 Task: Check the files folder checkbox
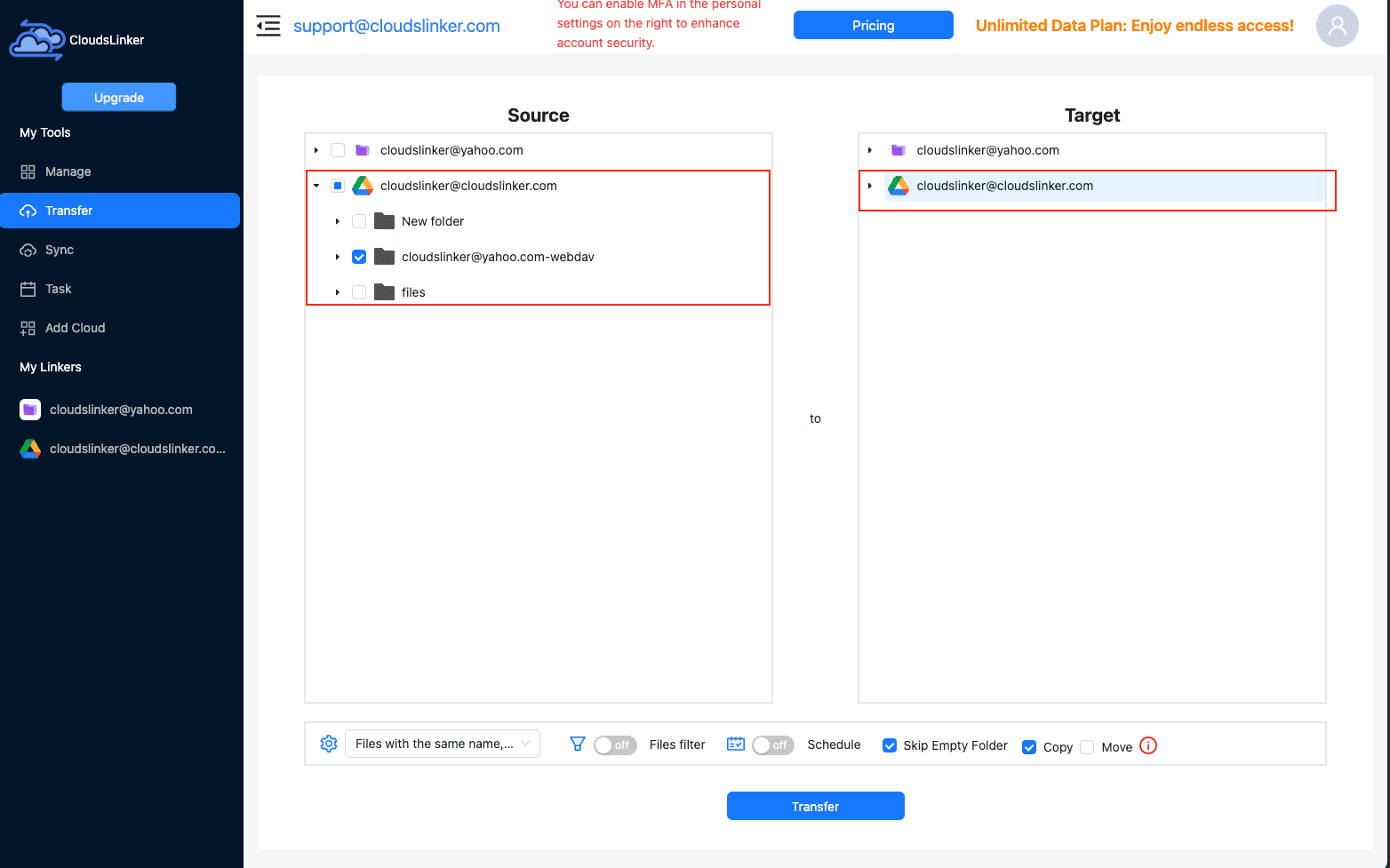(x=359, y=292)
